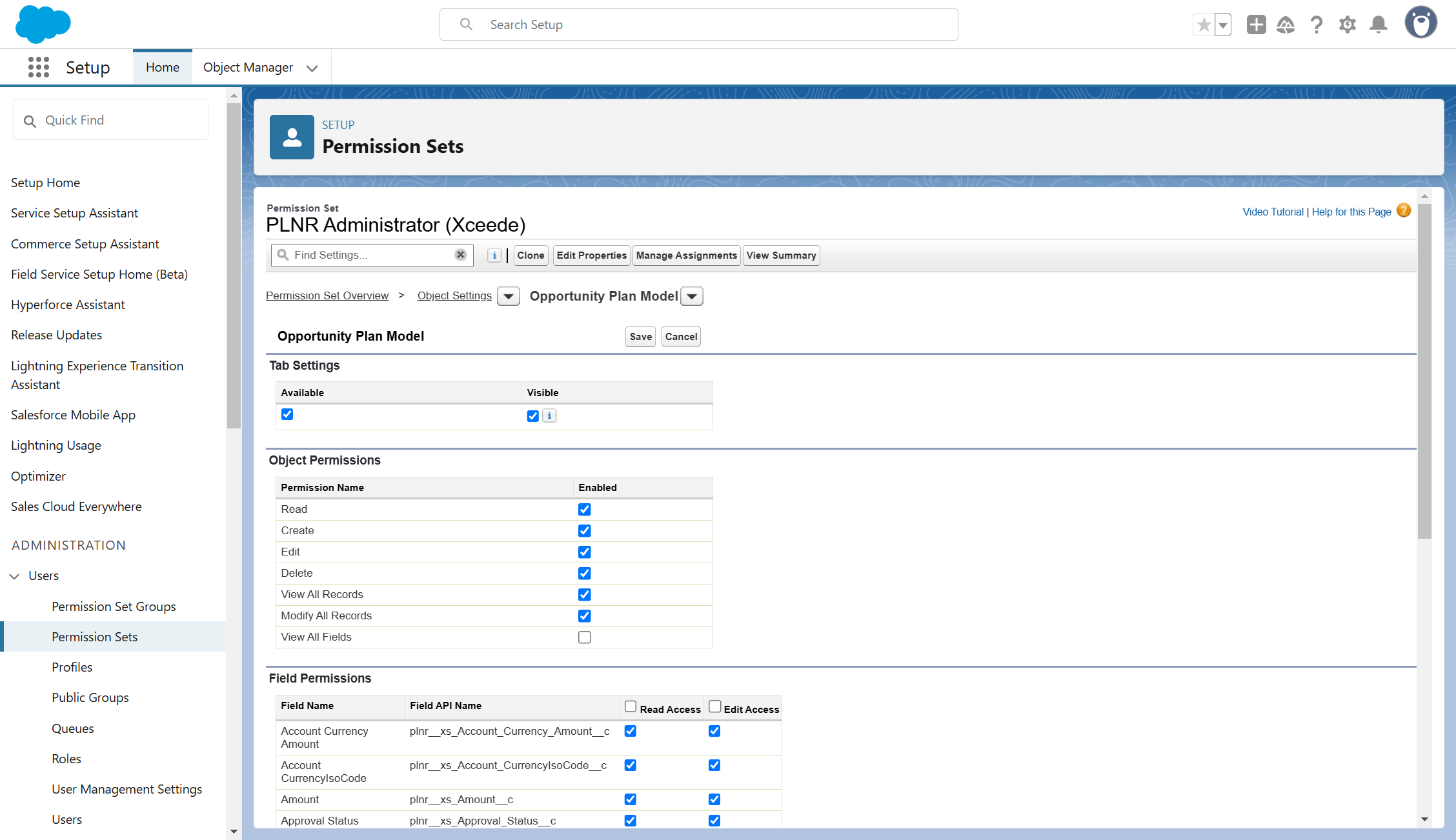Open the App Launcher grid icon
This screenshot has height=840, width=1456.
tap(39, 67)
